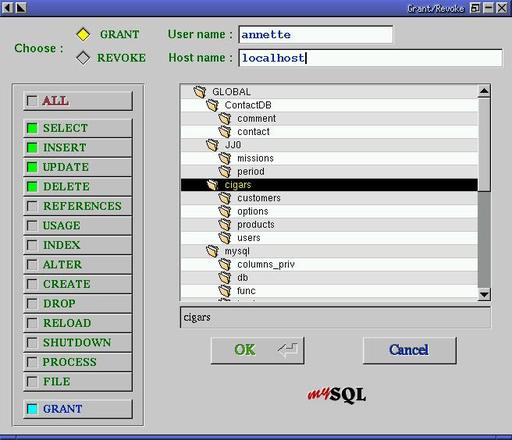Click the ContactDB database folder icon

pos(212,105)
